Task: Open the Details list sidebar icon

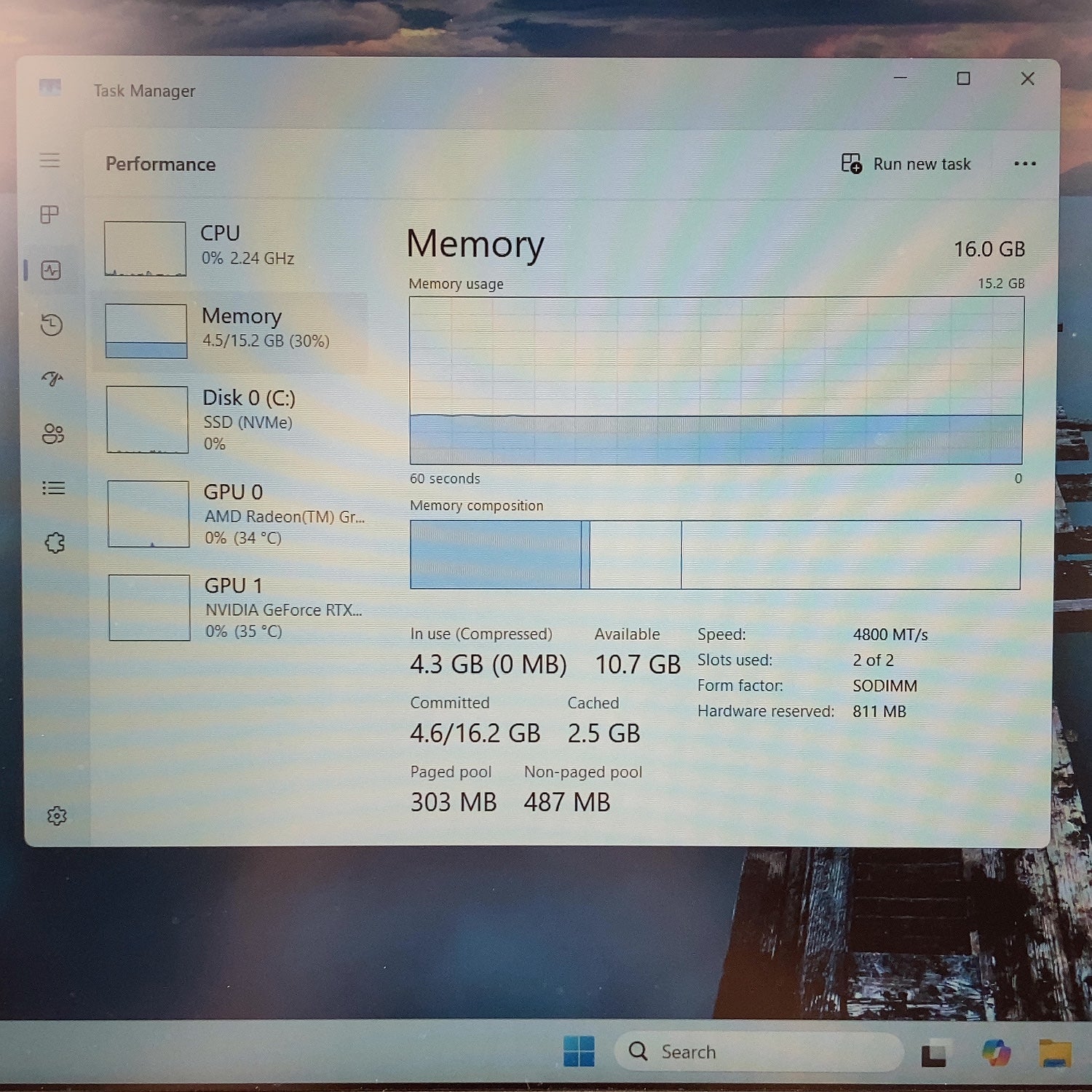Action: (54, 488)
